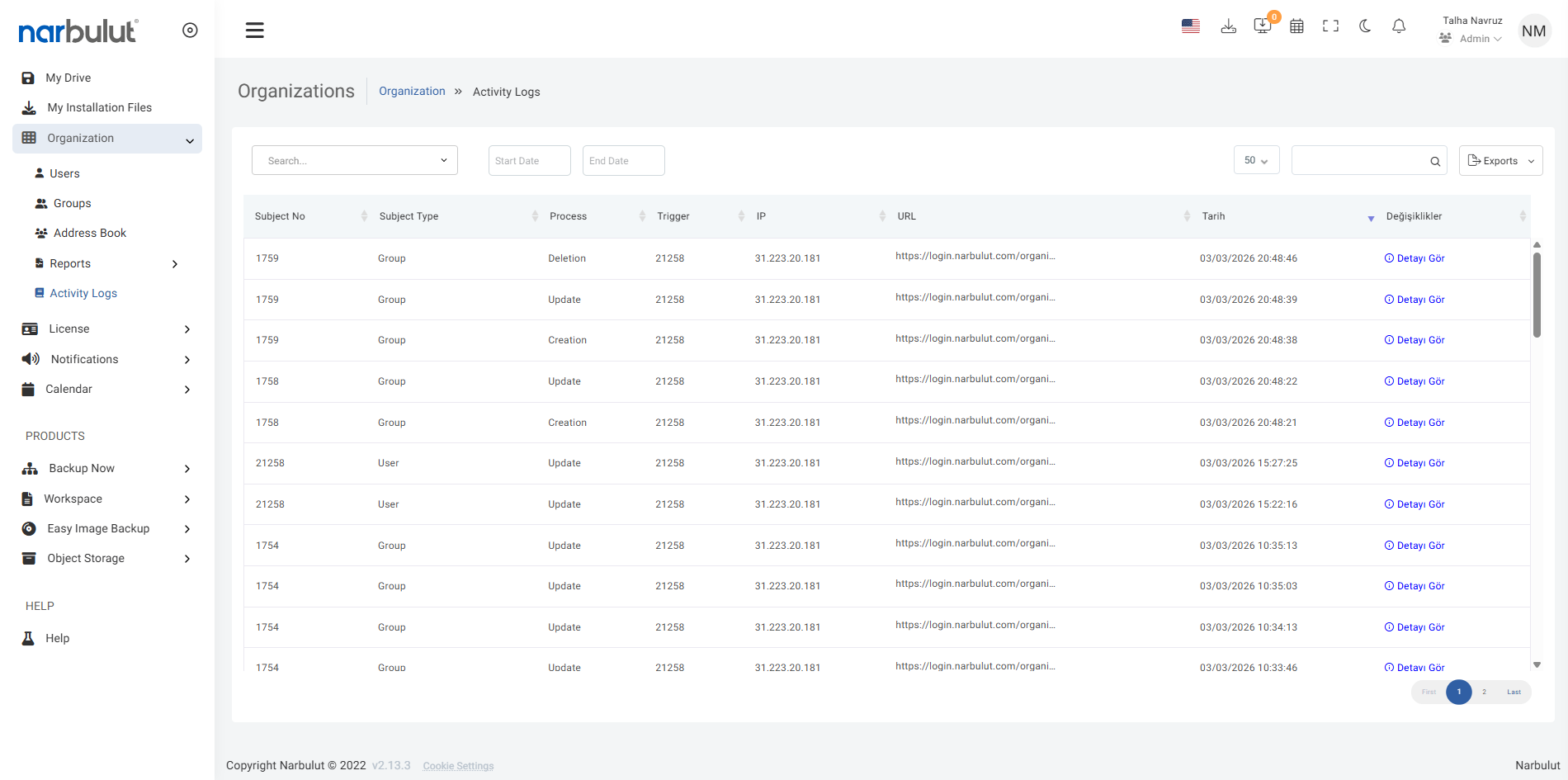Open the calendar grid icon in header
This screenshot has width=1568, height=780.
click(x=1296, y=26)
